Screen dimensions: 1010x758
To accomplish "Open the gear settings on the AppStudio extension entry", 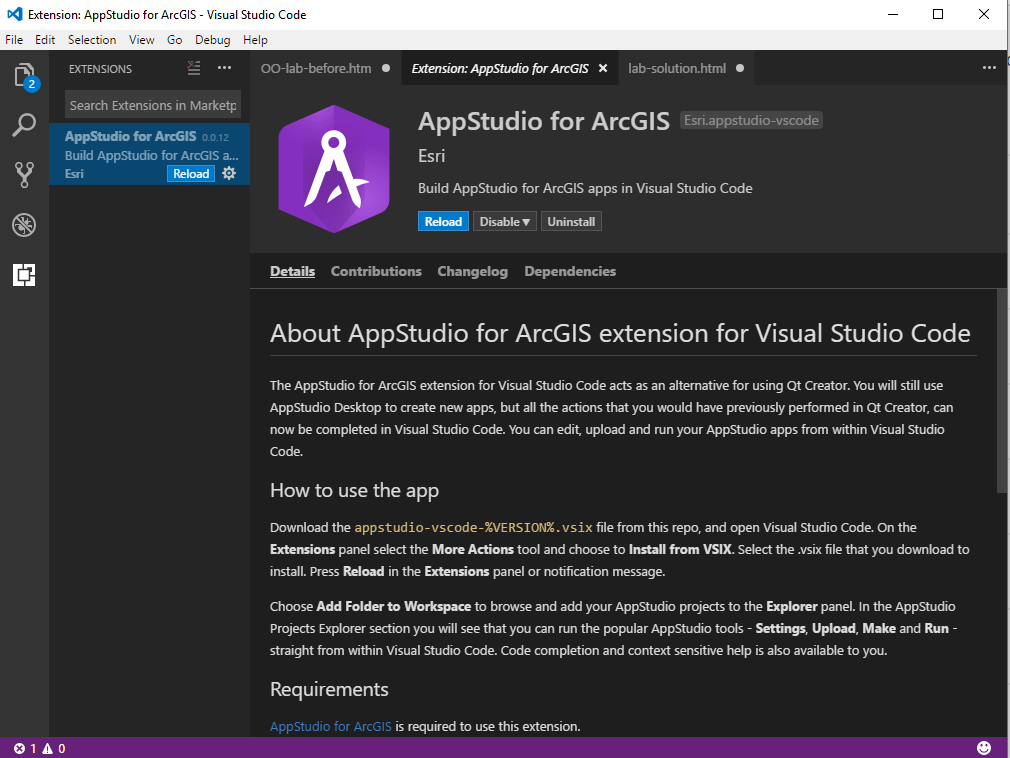I will click(228, 173).
